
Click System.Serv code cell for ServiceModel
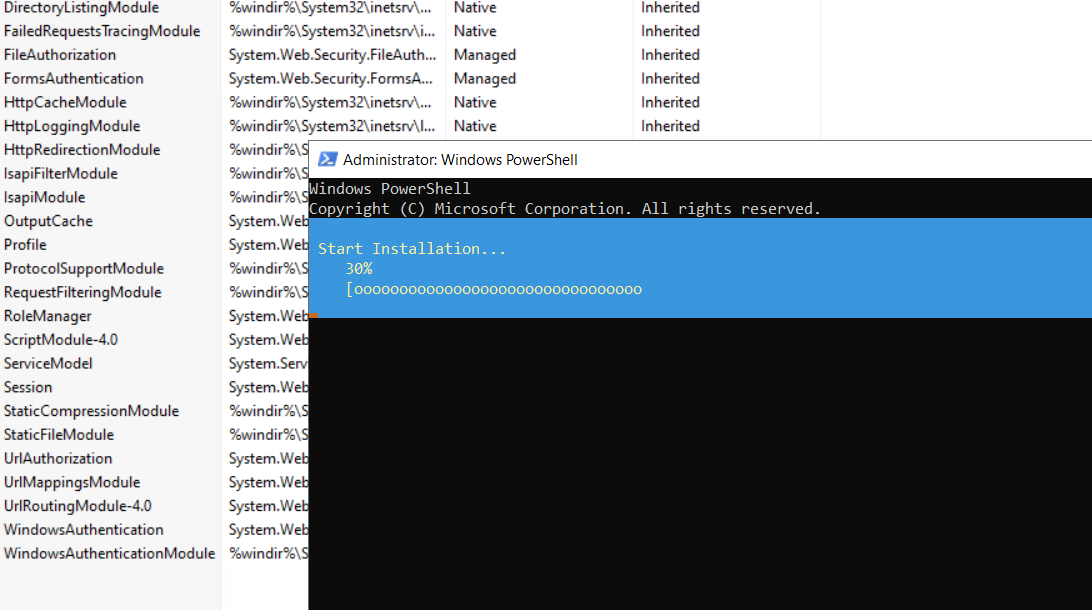[x=268, y=363]
